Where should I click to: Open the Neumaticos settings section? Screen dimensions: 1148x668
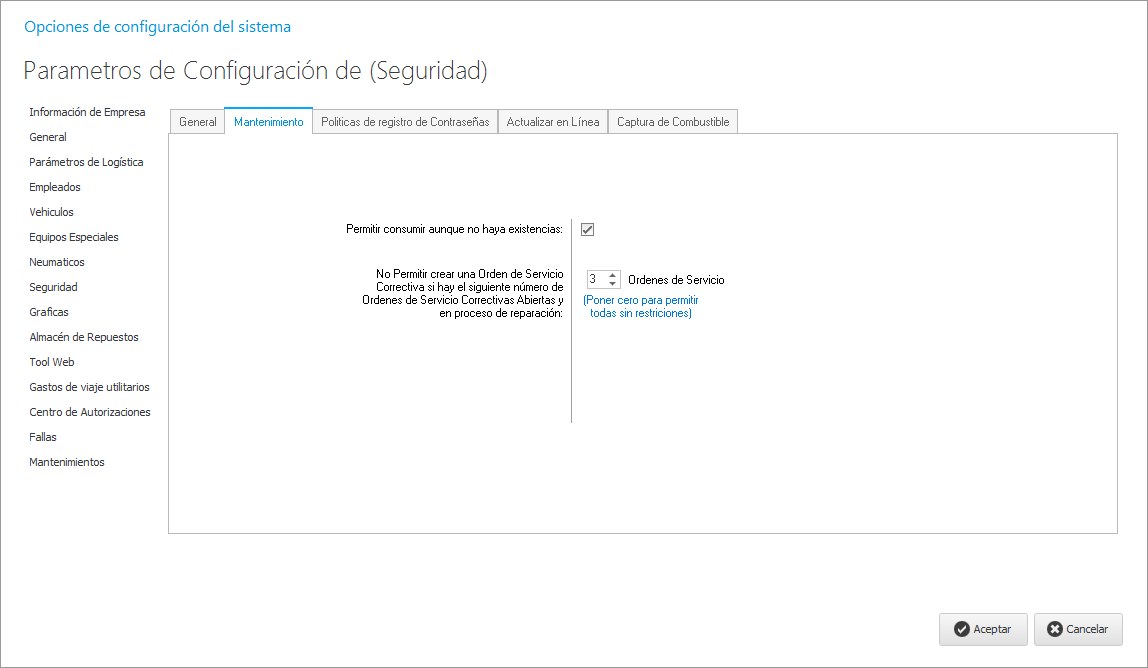pyautogui.click(x=57, y=262)
